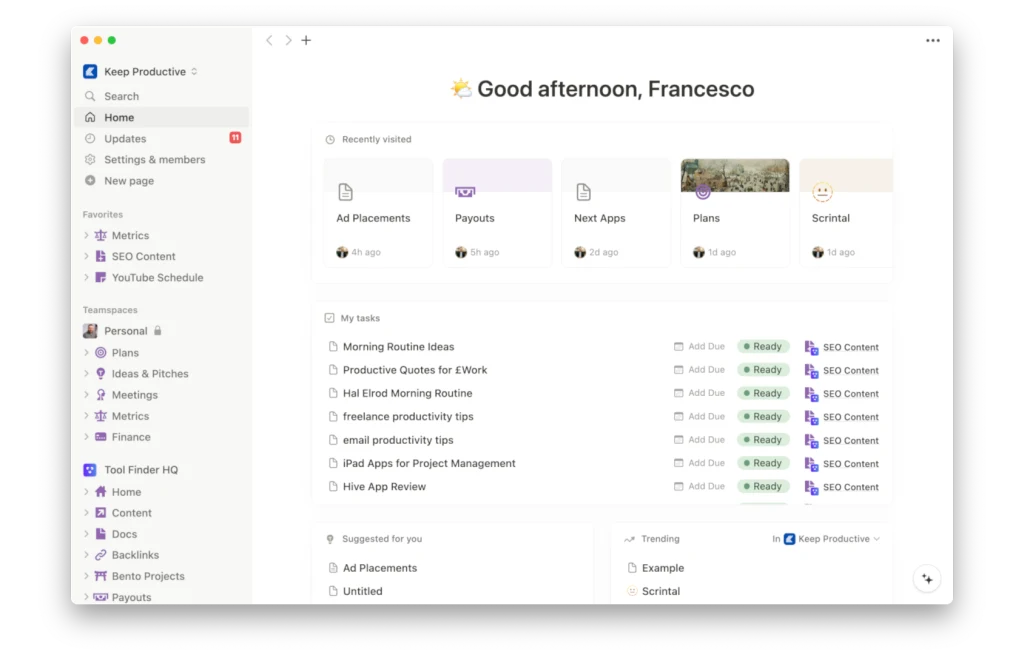
Task: Open the Trending workspace filter dropdown
Action: tap(826, 539)
